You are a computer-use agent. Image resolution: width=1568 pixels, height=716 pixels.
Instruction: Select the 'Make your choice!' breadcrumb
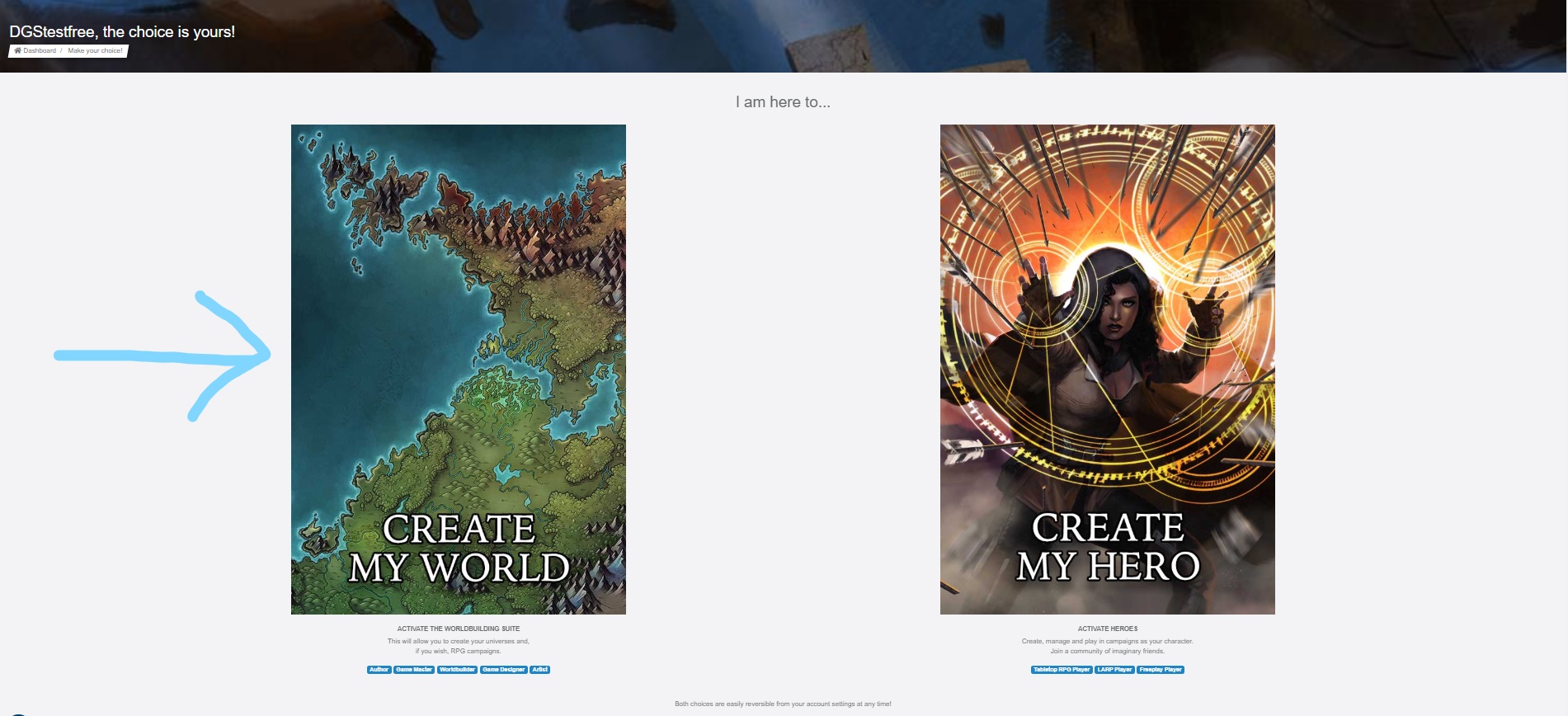point(95,51)
